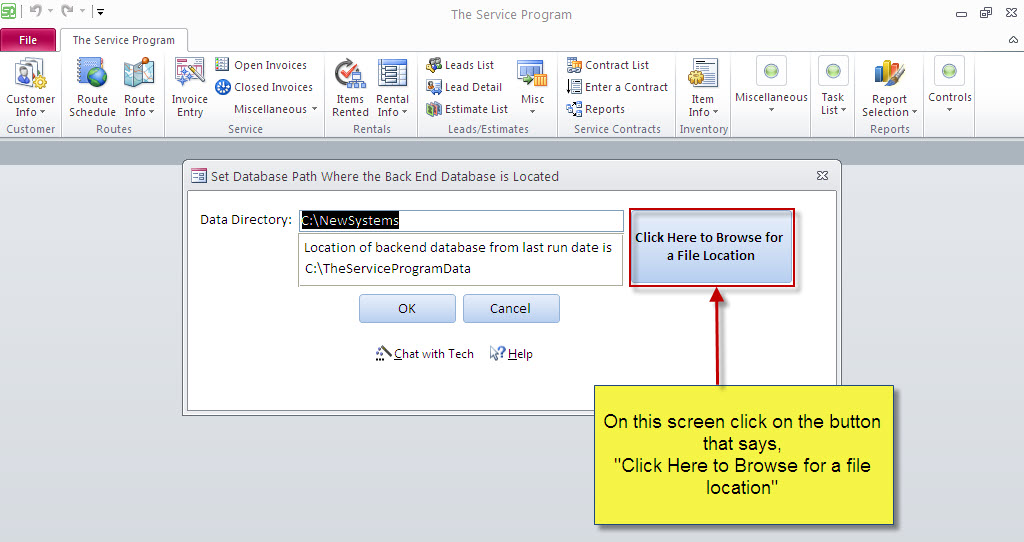Click the Miscellaneous green circle icon
The image size is (1024, 542).
click(x=771, y=71)
